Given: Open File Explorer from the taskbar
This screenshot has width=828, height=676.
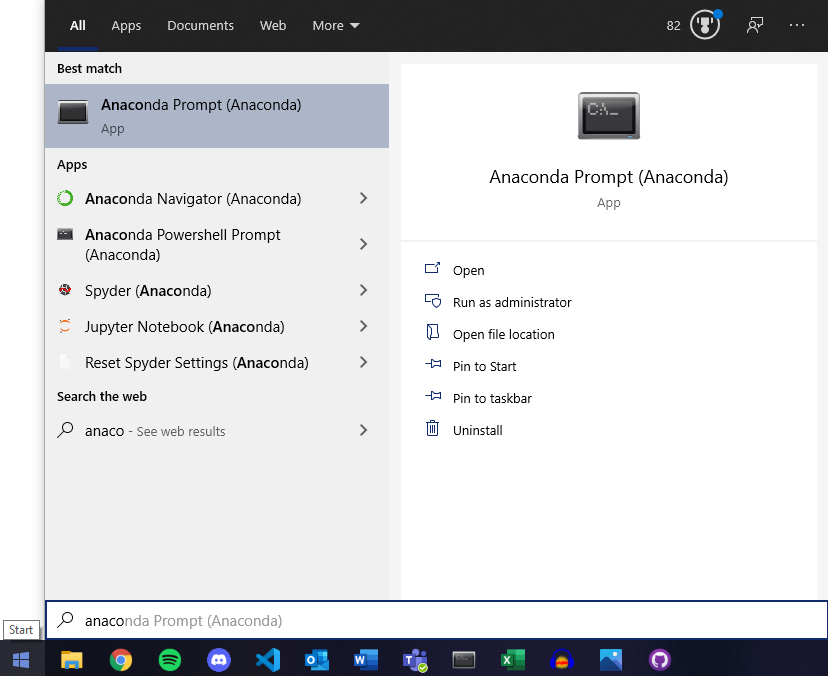Looking at the screenshot, I should [x=72, y=660].
